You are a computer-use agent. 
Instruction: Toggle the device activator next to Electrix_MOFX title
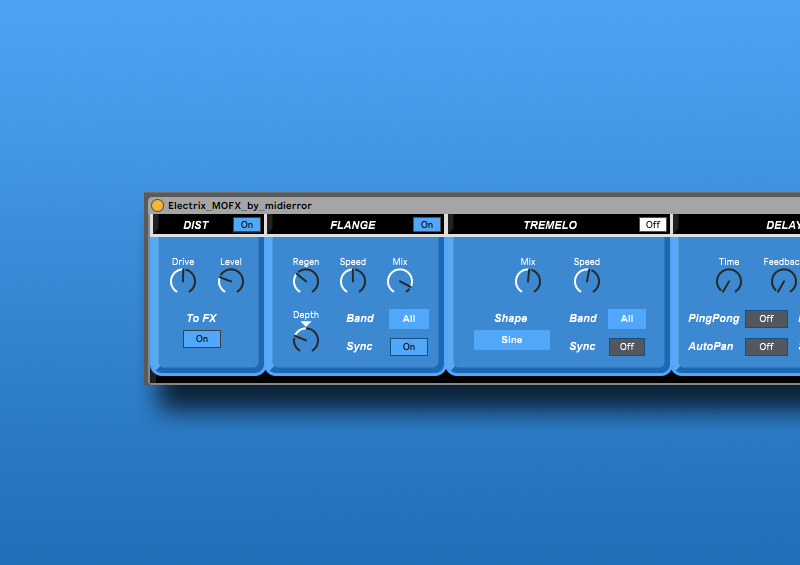158,205
